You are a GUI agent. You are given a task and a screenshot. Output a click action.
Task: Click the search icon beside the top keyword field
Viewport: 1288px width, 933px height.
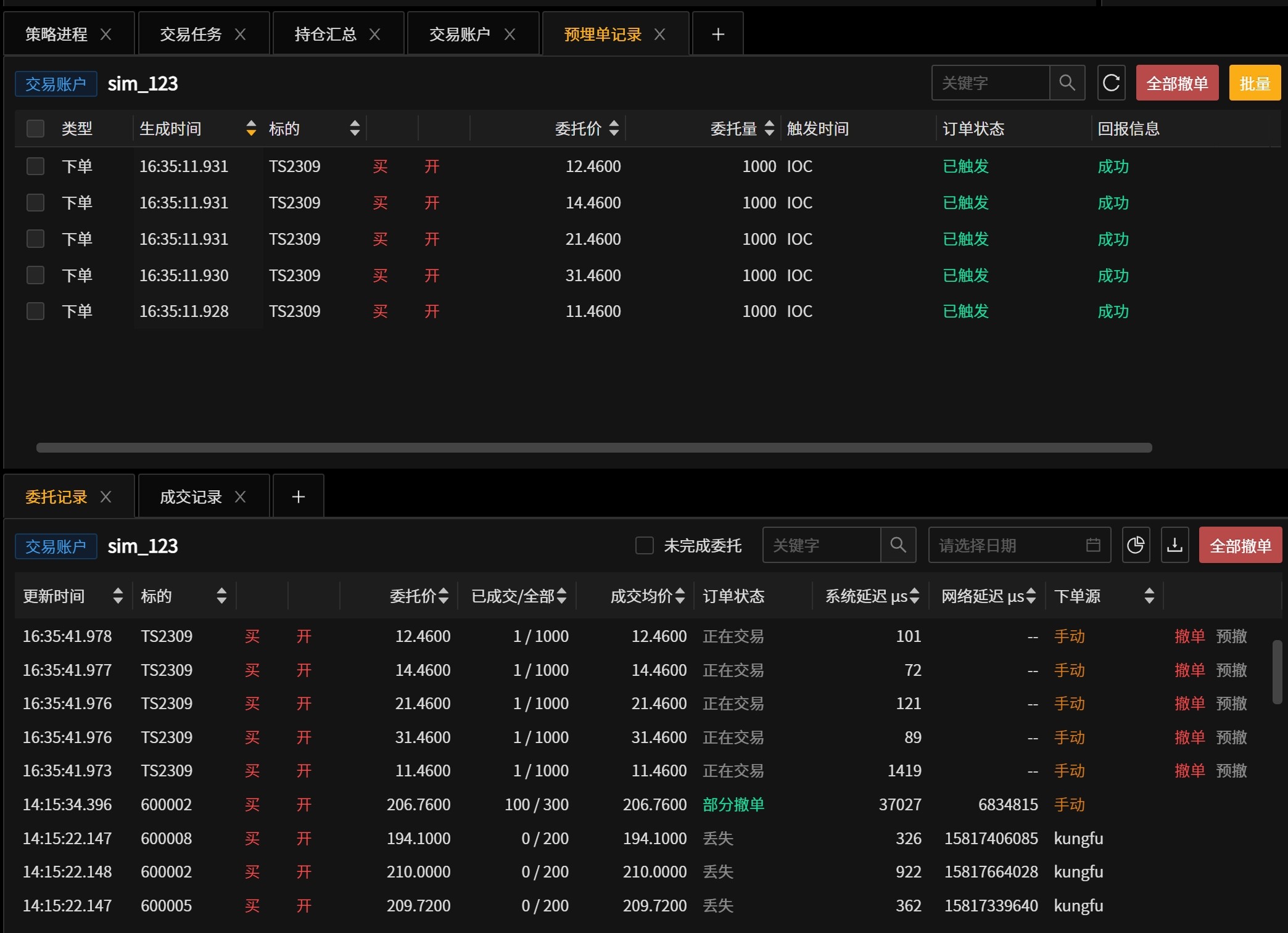point(1067,83)
